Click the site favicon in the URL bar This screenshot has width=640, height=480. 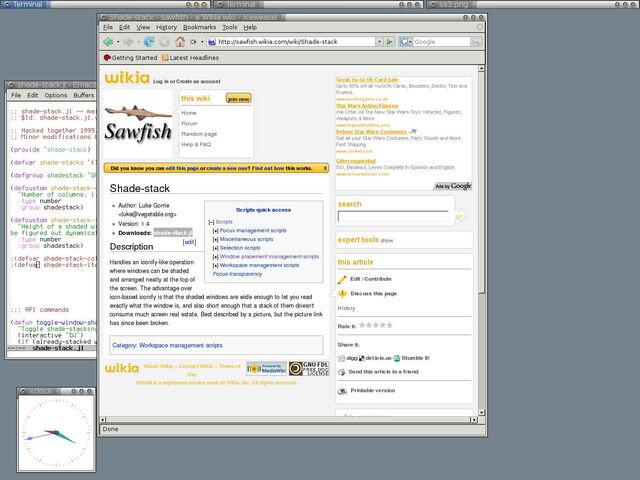click(x=211, y=42)
